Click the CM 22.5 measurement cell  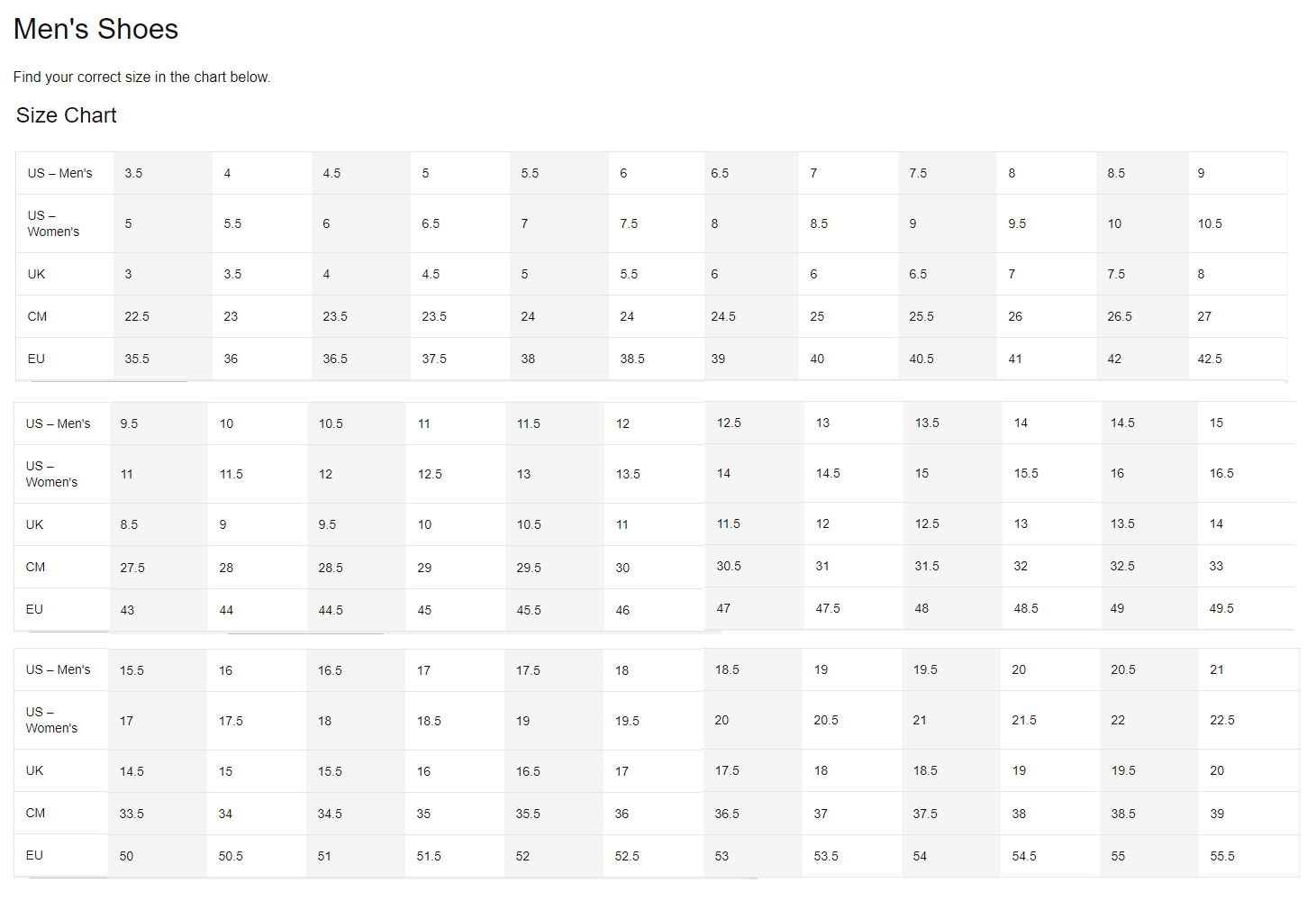coord(137,316)
